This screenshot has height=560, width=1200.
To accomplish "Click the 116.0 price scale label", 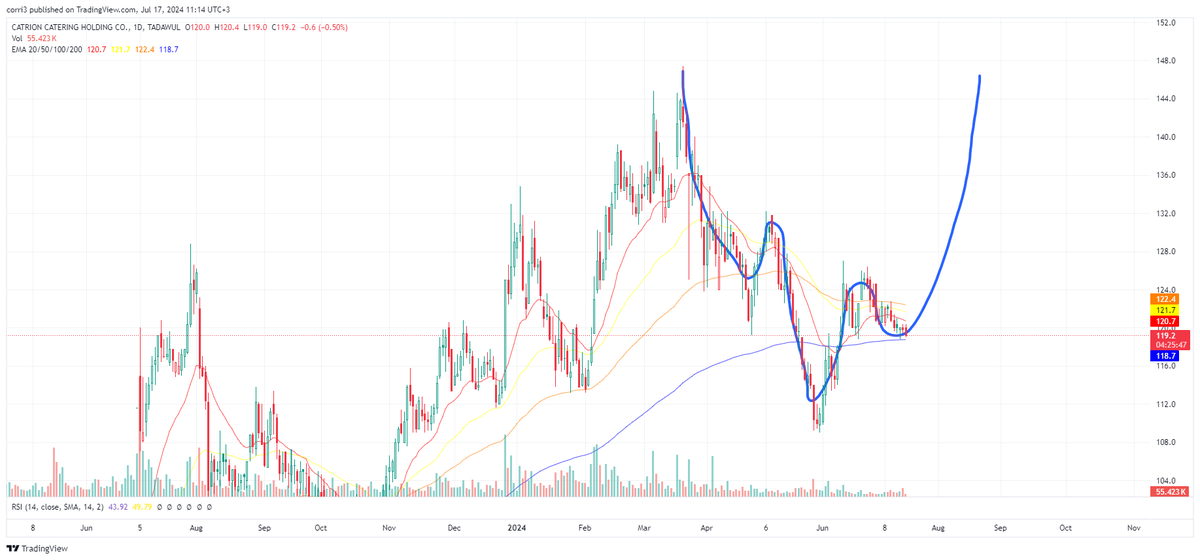I will click(x=1167, y=367).
